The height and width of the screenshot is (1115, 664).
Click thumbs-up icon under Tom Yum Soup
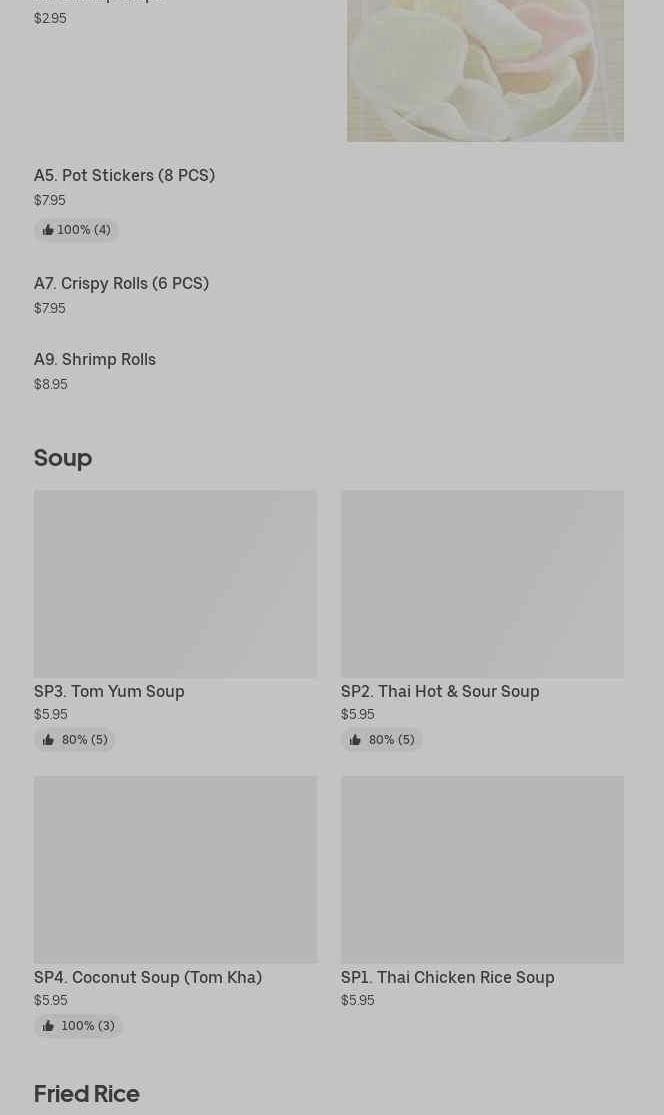tap(48, 740)
